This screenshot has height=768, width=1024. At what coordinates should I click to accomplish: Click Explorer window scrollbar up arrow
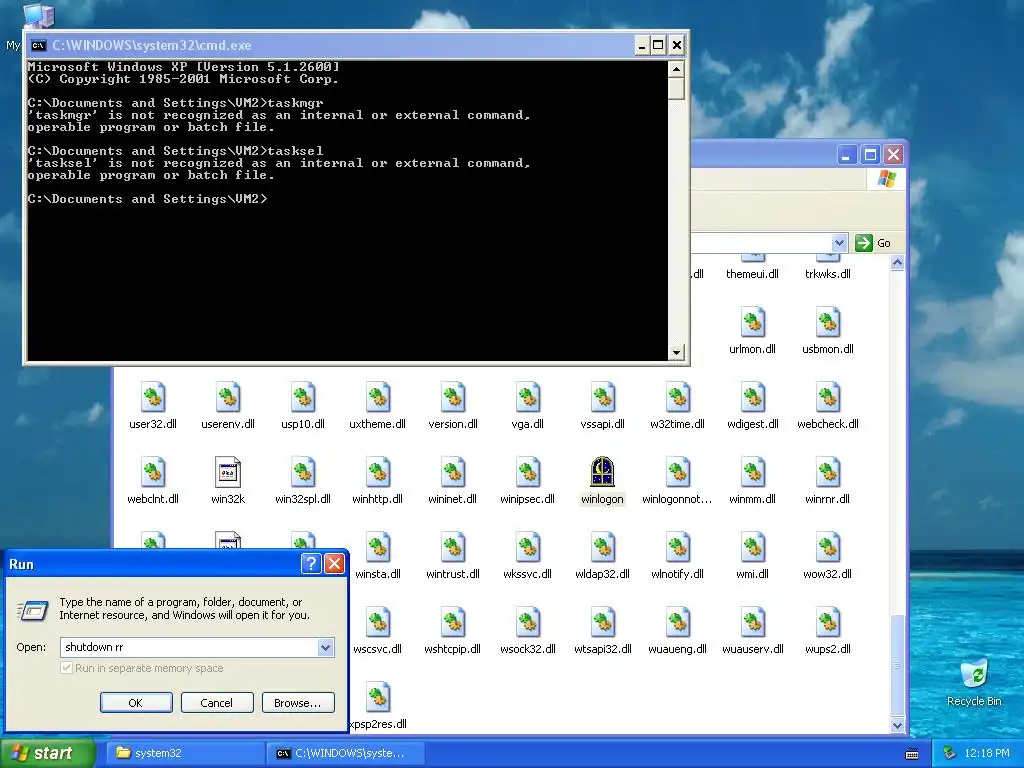pos(897,263)
